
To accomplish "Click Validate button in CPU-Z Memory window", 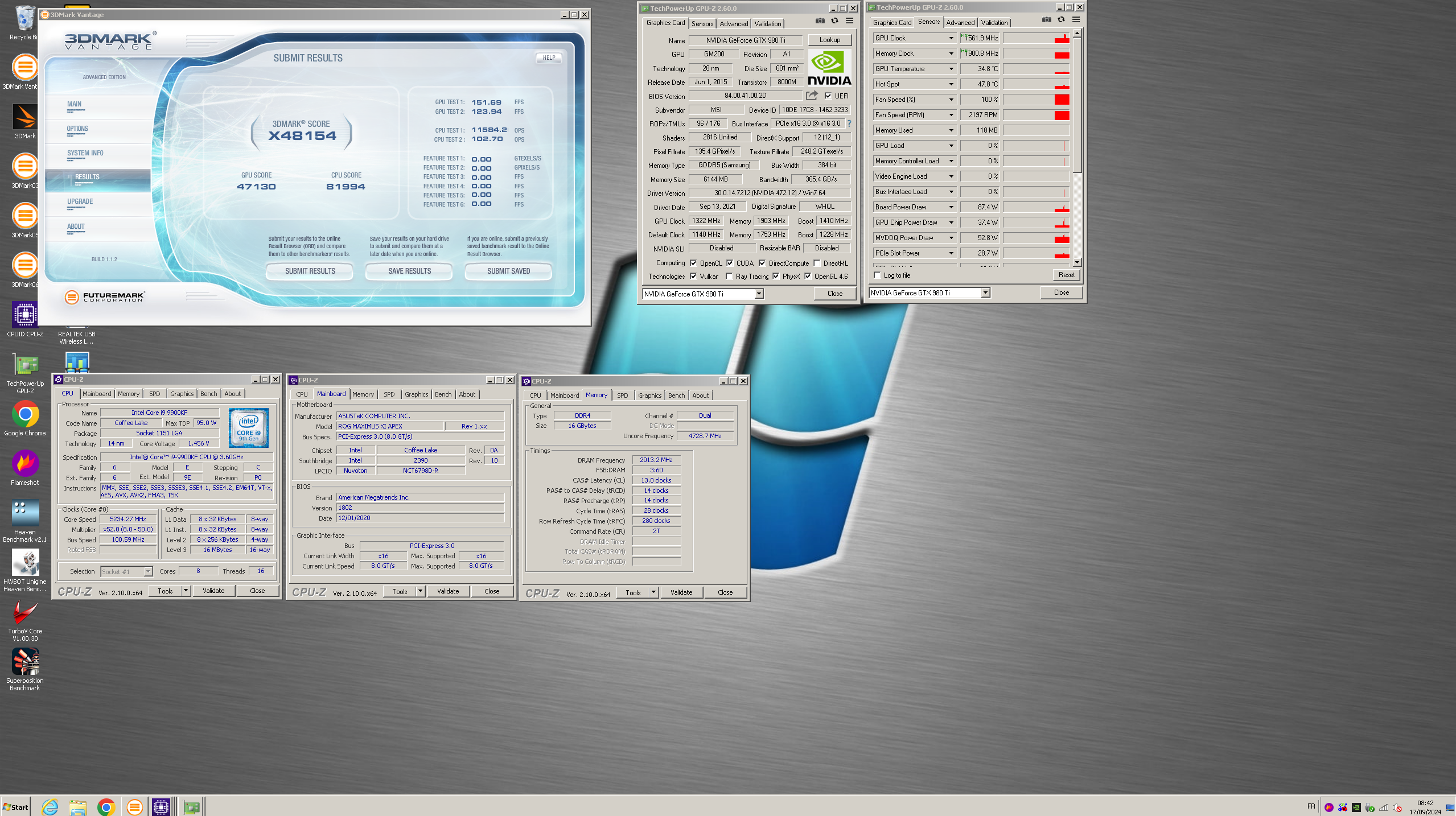I will click(681, 592).
